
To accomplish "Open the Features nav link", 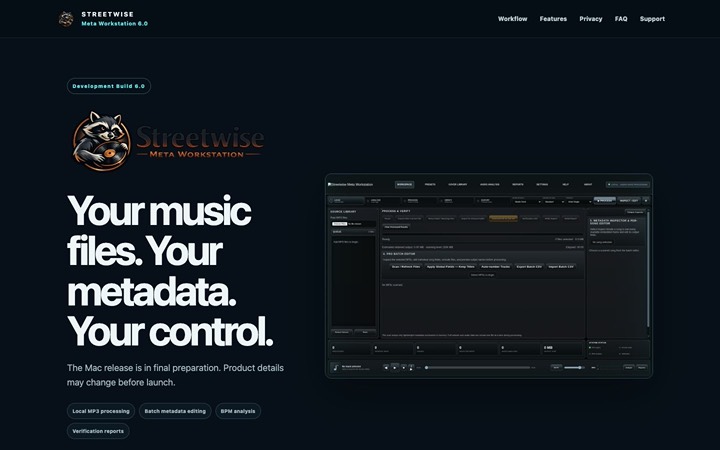I will pyautogui.click(x=553, y=19).
